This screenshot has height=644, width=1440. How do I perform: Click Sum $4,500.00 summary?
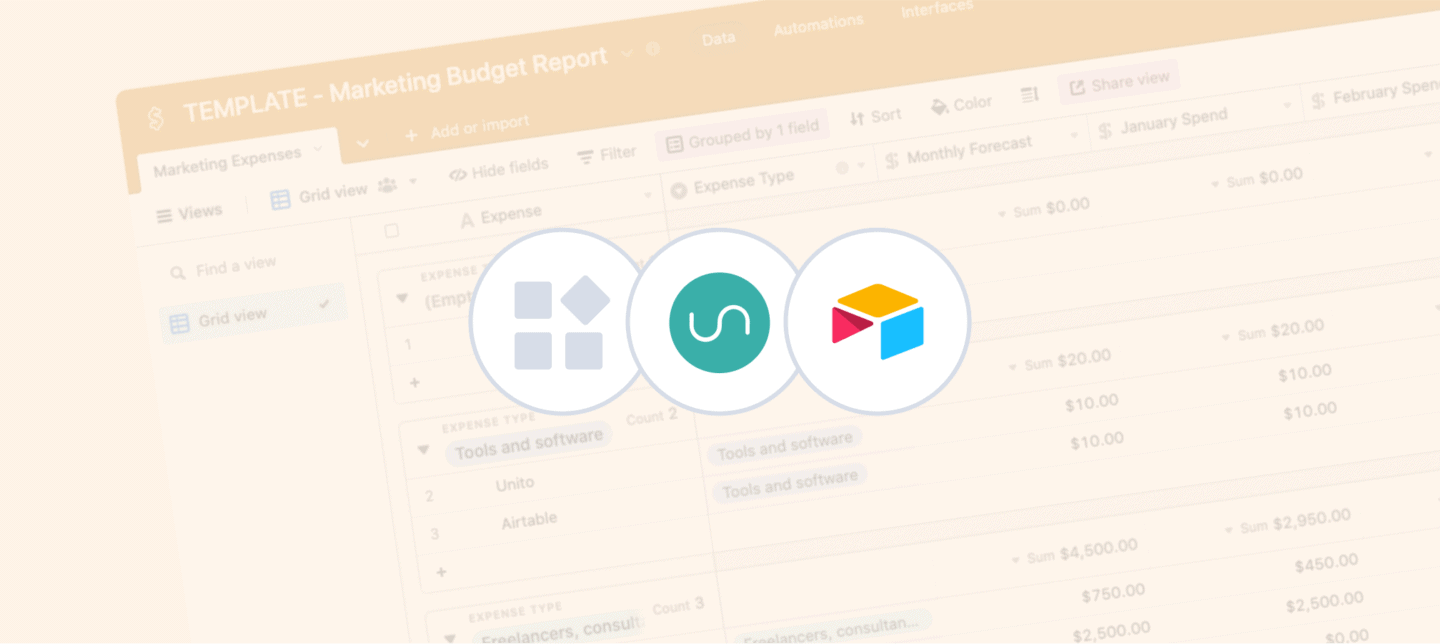(1073, 551)
